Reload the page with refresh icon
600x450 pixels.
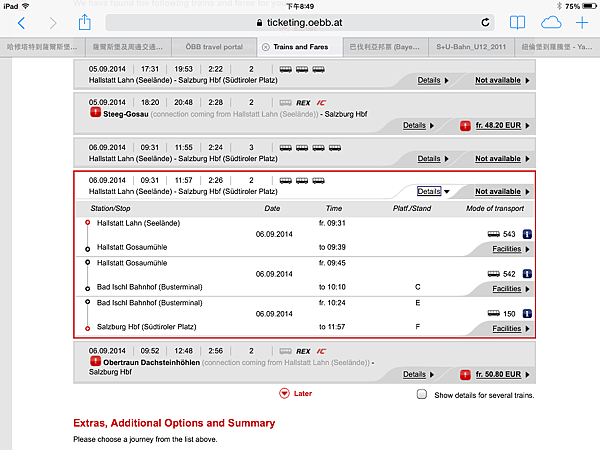coord(485,23)
